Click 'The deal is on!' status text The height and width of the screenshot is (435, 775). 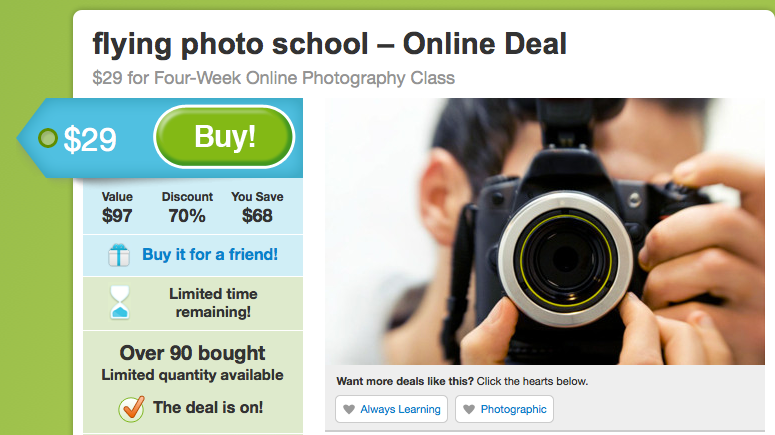[208, 407]
